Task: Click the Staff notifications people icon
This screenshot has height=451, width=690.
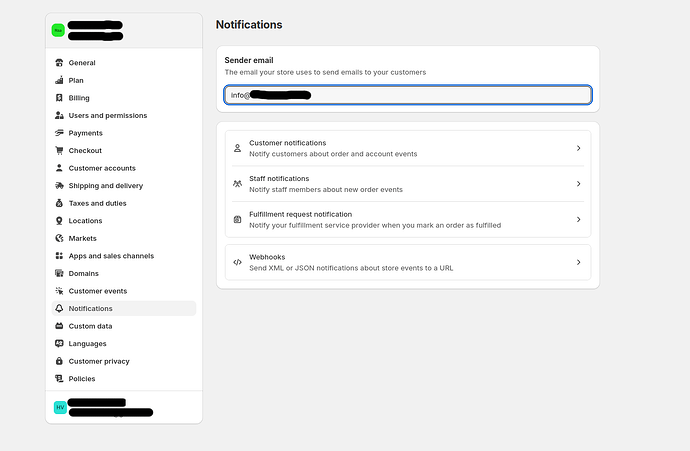Action: pyautogui.click(x=237, y=184)
